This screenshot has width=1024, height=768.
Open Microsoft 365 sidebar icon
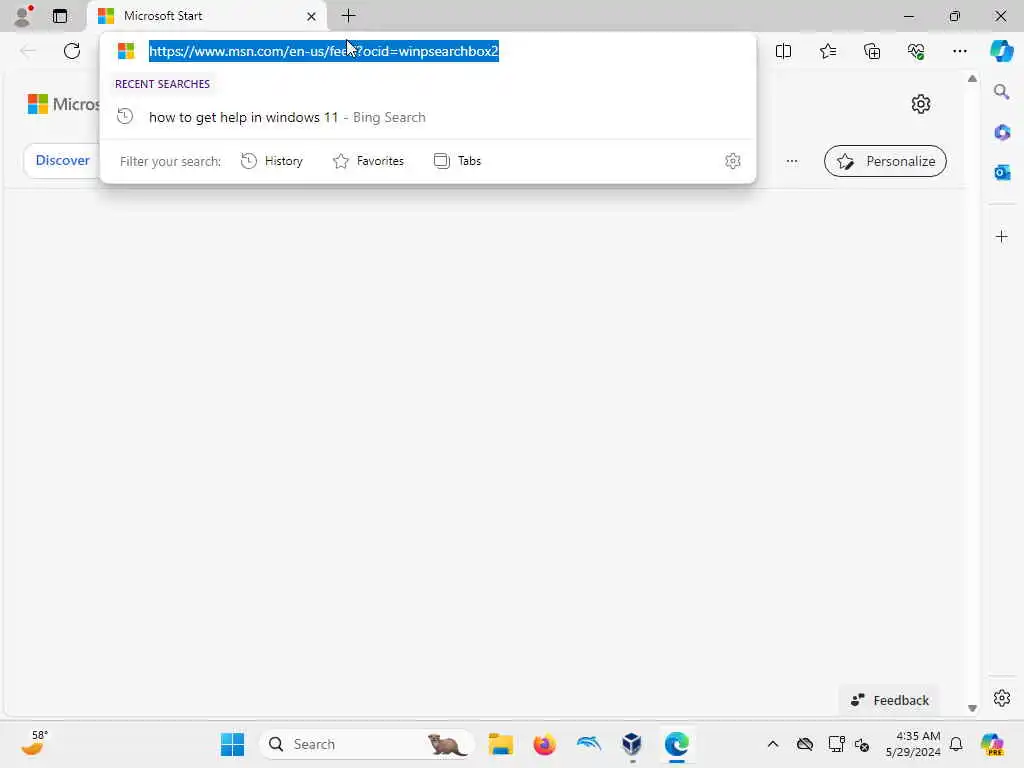[x=1002, y=133]
